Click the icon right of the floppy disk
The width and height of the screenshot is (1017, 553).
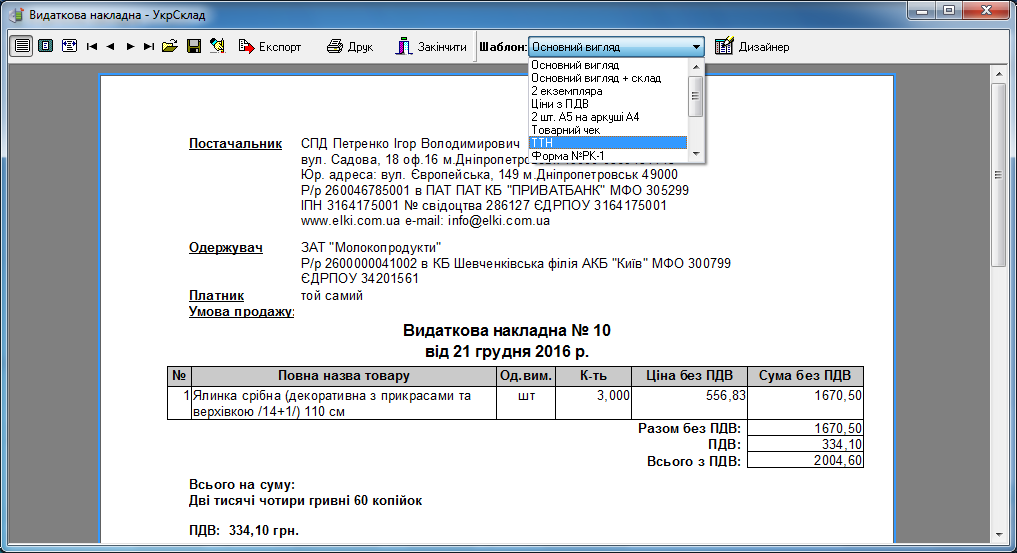(x=217, y=47)
